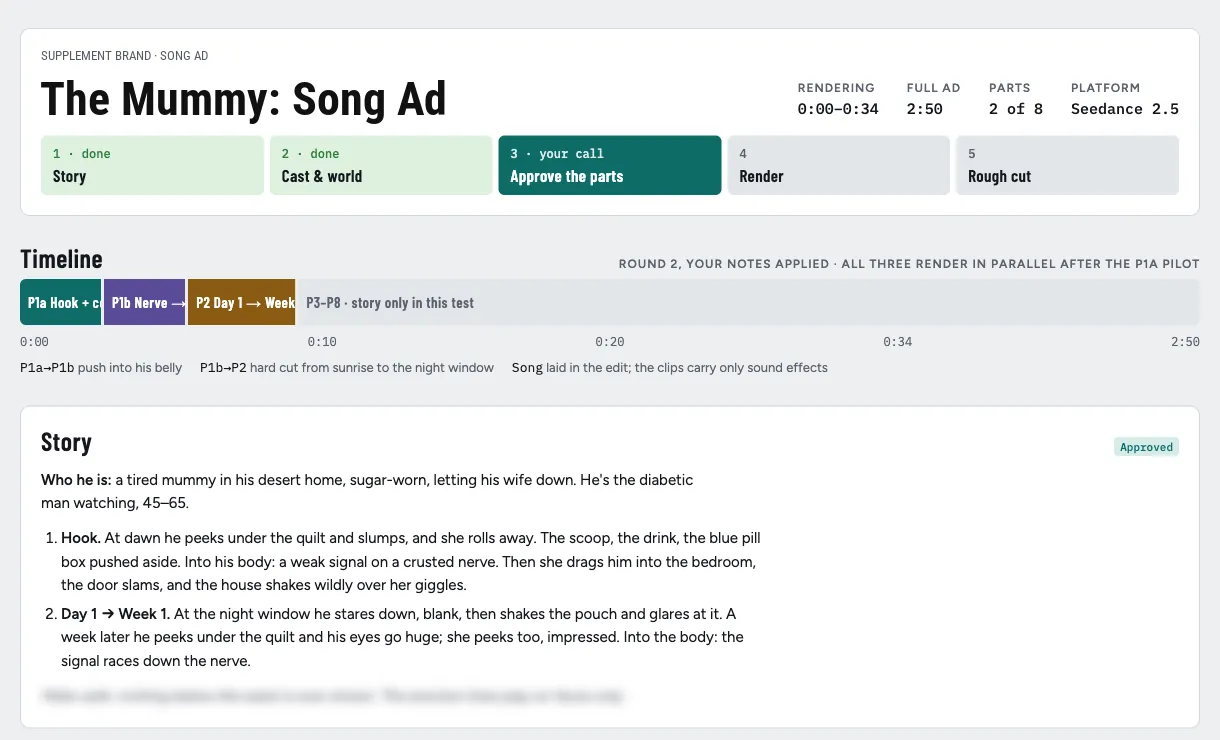This screenshot has width=1220, height=740.
Task: Click the 0:20 timeline time label
Action: (x=610, y=342)
